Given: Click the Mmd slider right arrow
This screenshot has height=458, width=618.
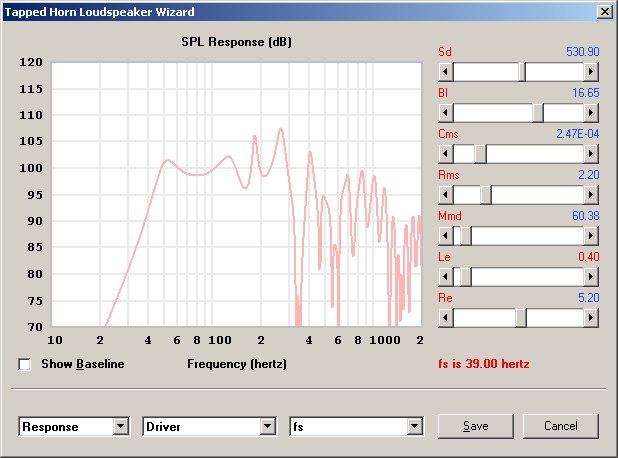Looking at the screenshot, I should tap(590, 236).
